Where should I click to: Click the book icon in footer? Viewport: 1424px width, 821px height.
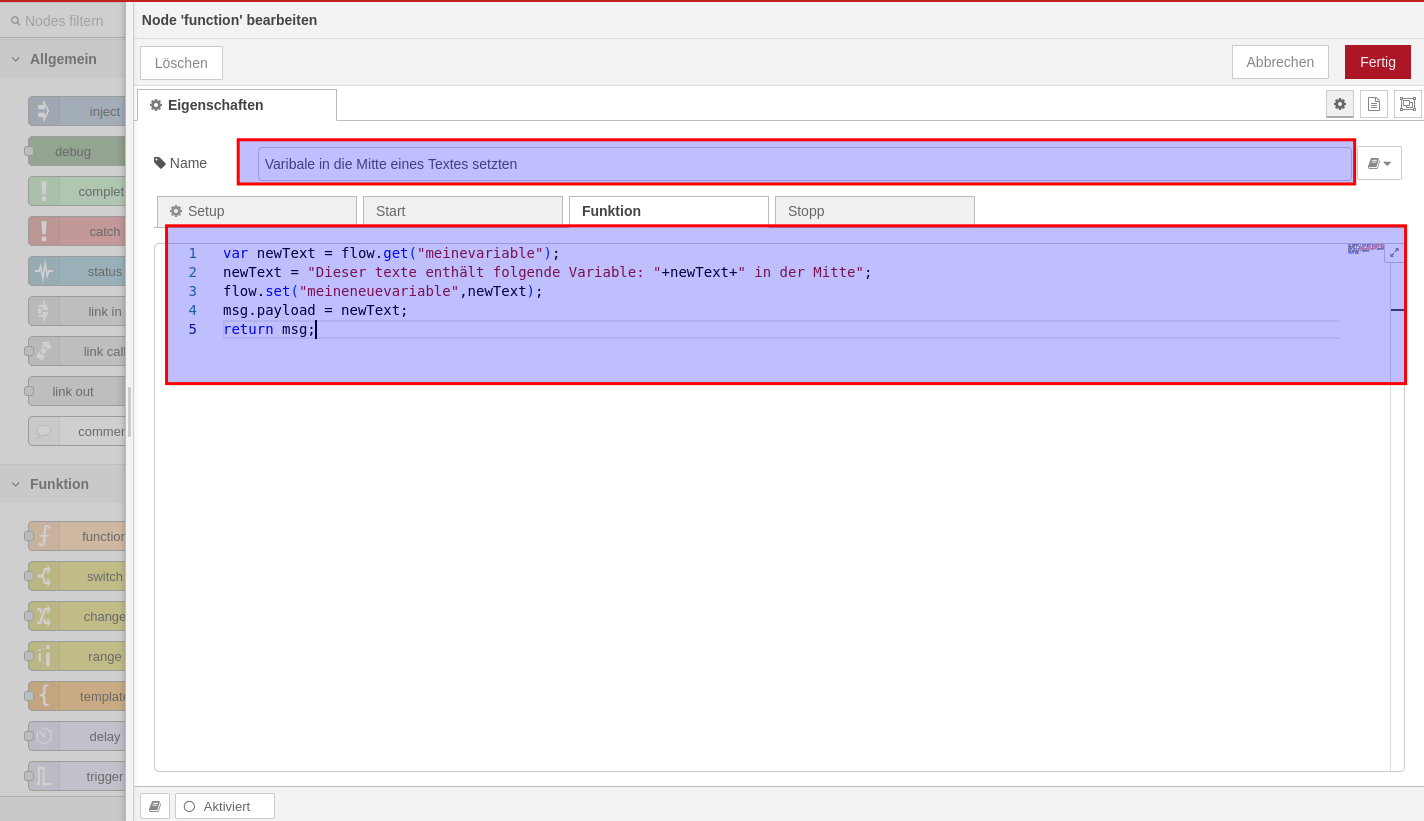click(155, 806)
